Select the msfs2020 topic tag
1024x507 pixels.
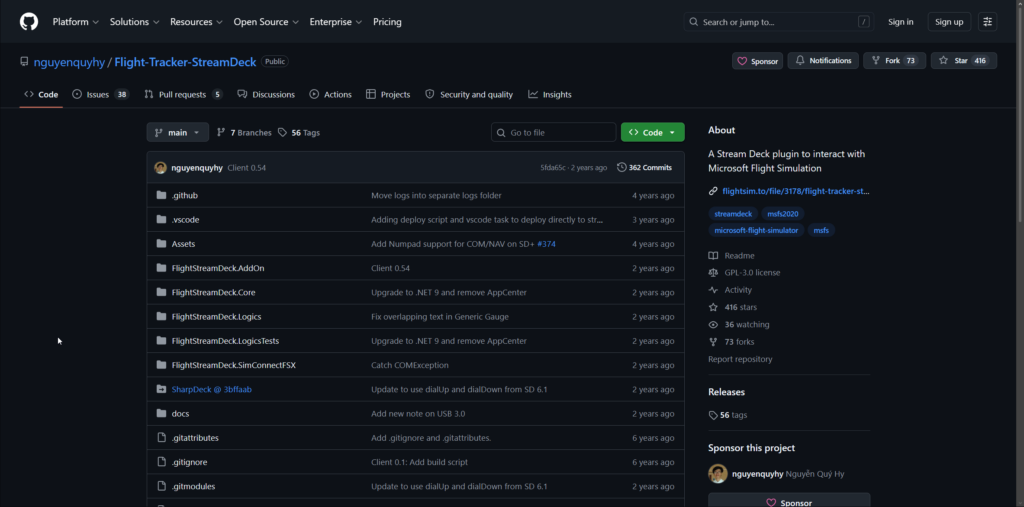point(784,214)
